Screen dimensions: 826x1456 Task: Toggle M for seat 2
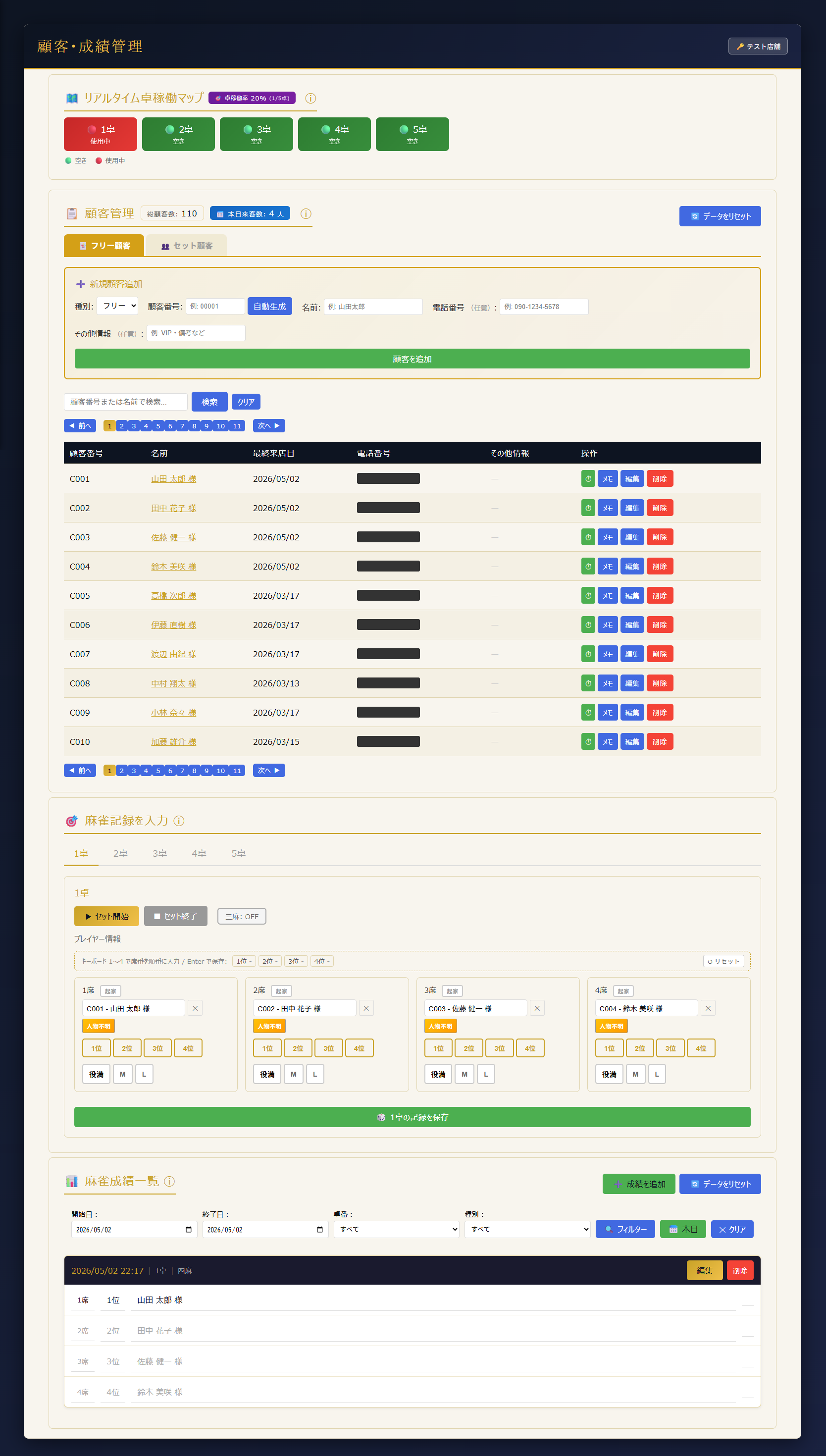click(293, 1074)
